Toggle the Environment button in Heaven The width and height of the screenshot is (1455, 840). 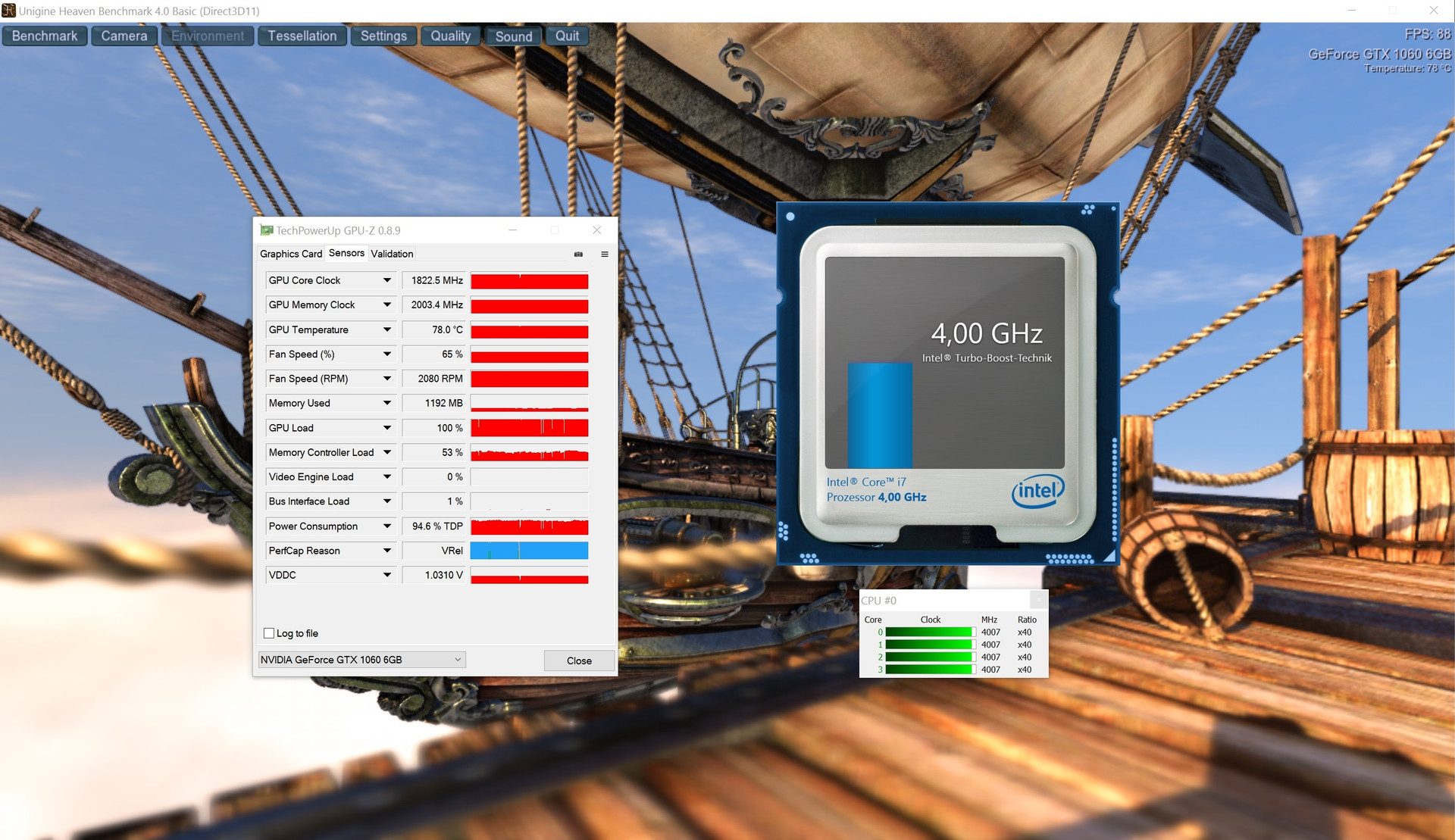(208, 36)
